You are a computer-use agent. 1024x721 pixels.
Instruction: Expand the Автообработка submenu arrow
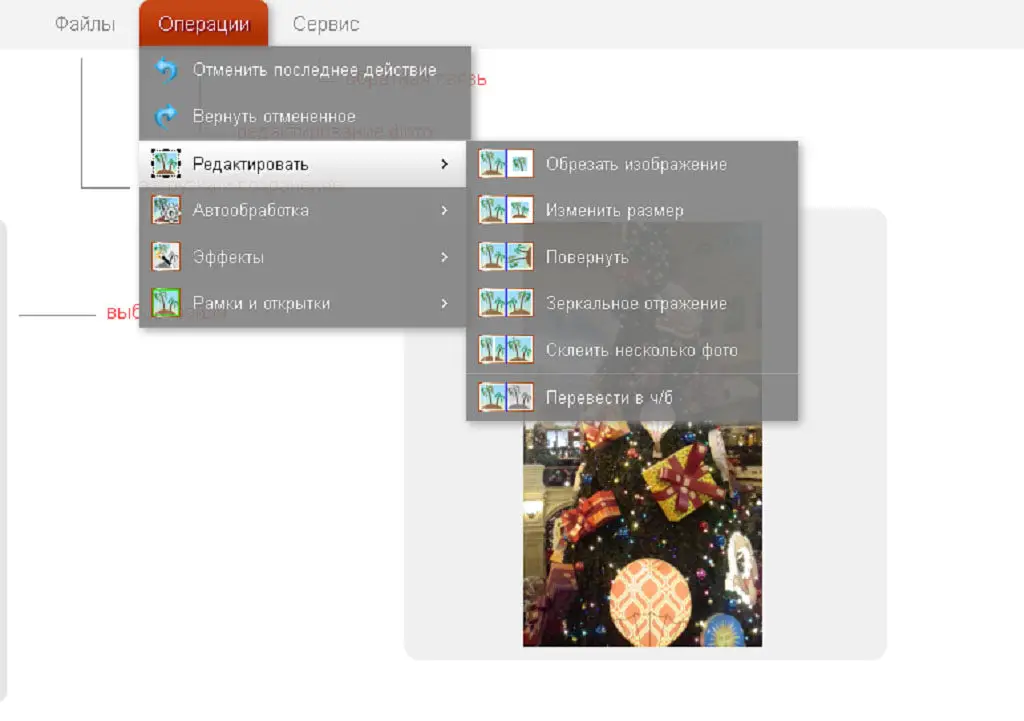point(444,210)
